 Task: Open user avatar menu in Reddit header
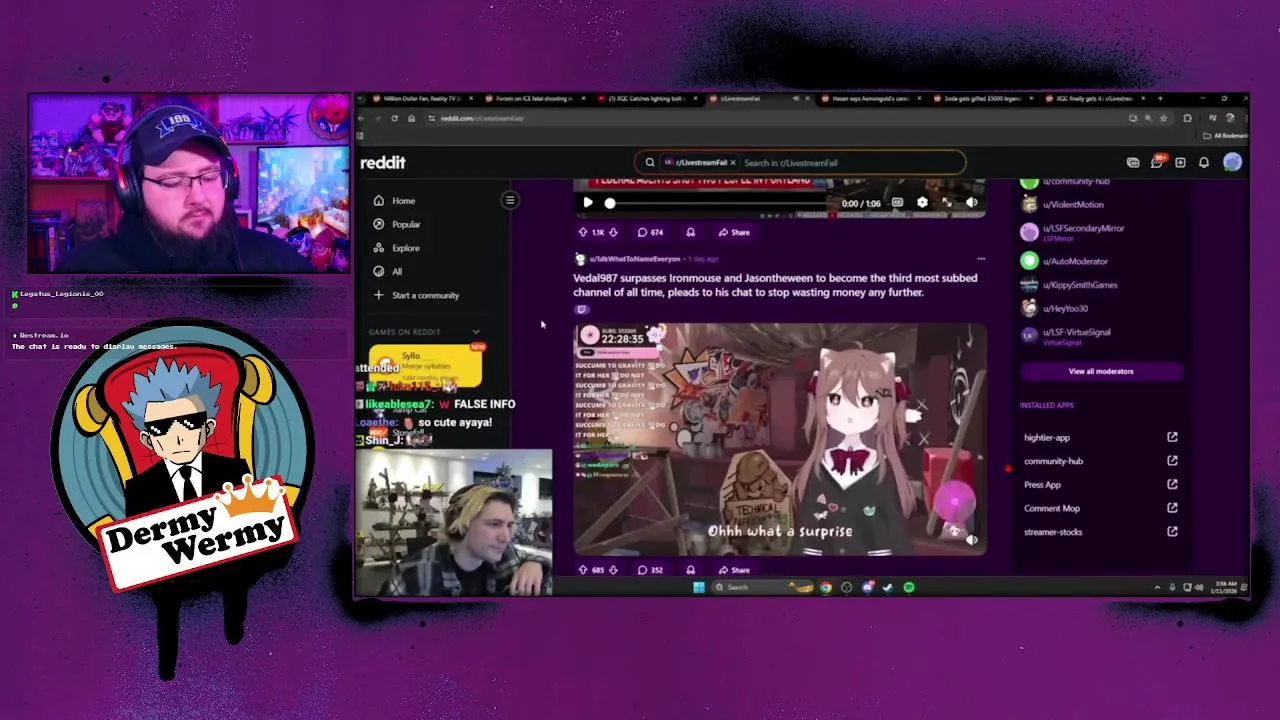(x=1232, y=162)
